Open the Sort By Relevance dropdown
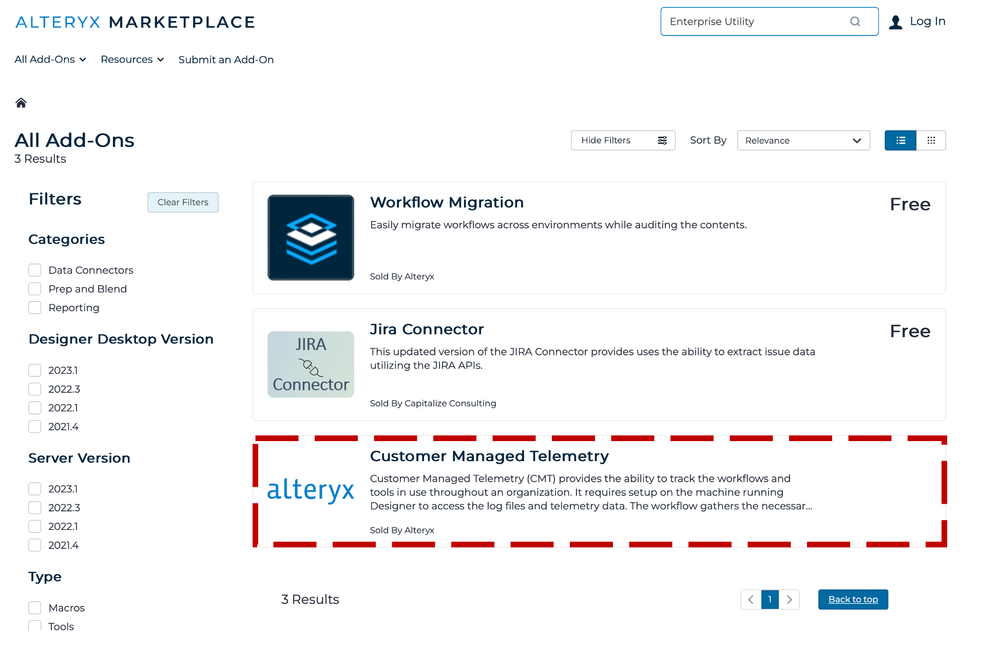The height and width of the screenshot is (645, 998). tap(803, 141)
